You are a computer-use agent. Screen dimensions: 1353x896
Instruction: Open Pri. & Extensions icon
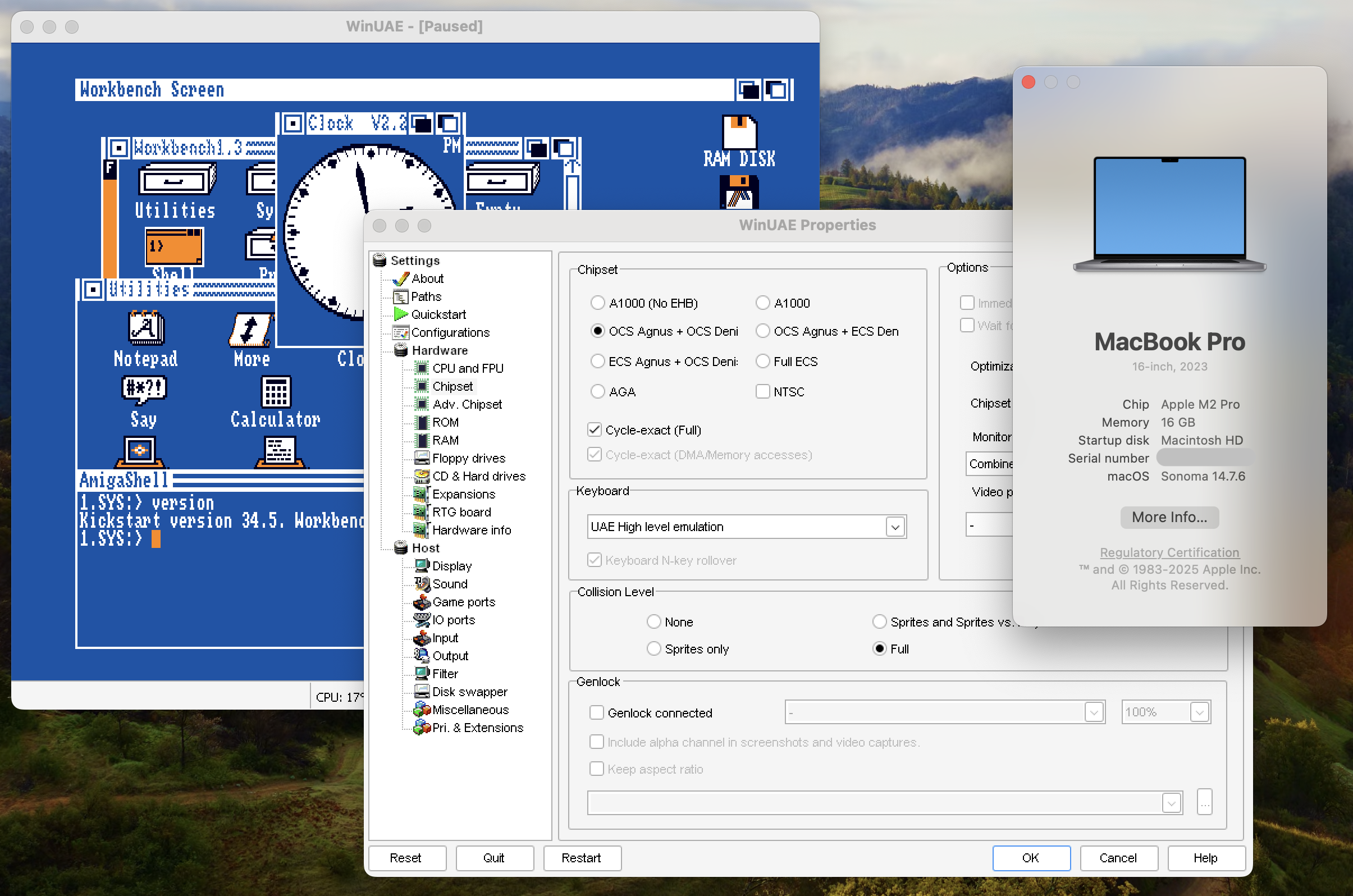click(422, 728)
